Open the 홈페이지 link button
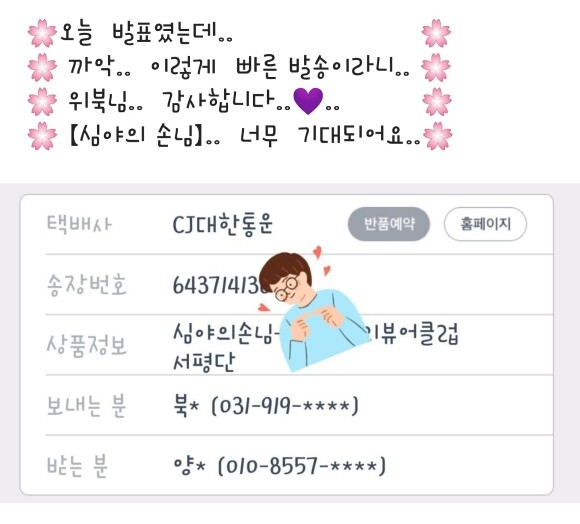Image resolution: width=580 pixels, height=524 pixels. tap(485, 224)
